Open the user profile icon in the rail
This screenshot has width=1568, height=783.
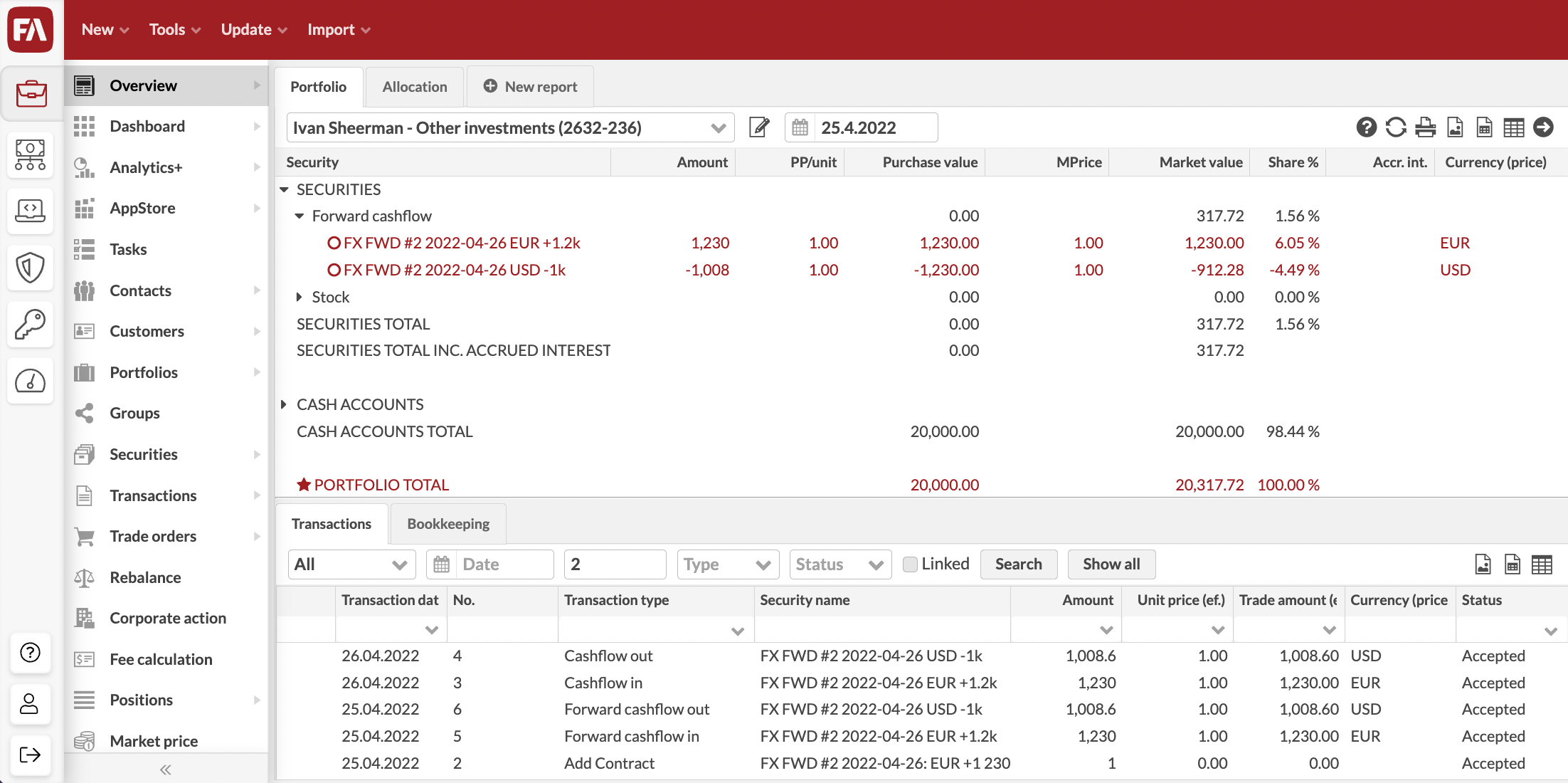point(31,703)
